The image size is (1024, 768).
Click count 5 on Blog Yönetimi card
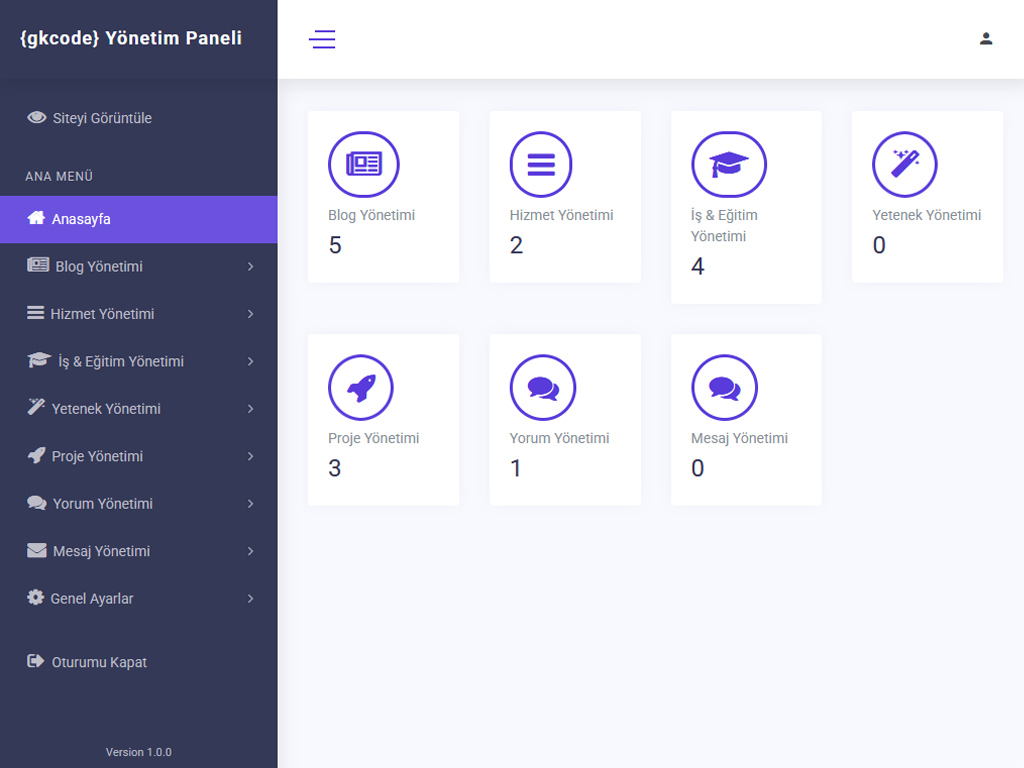(335, 245)
